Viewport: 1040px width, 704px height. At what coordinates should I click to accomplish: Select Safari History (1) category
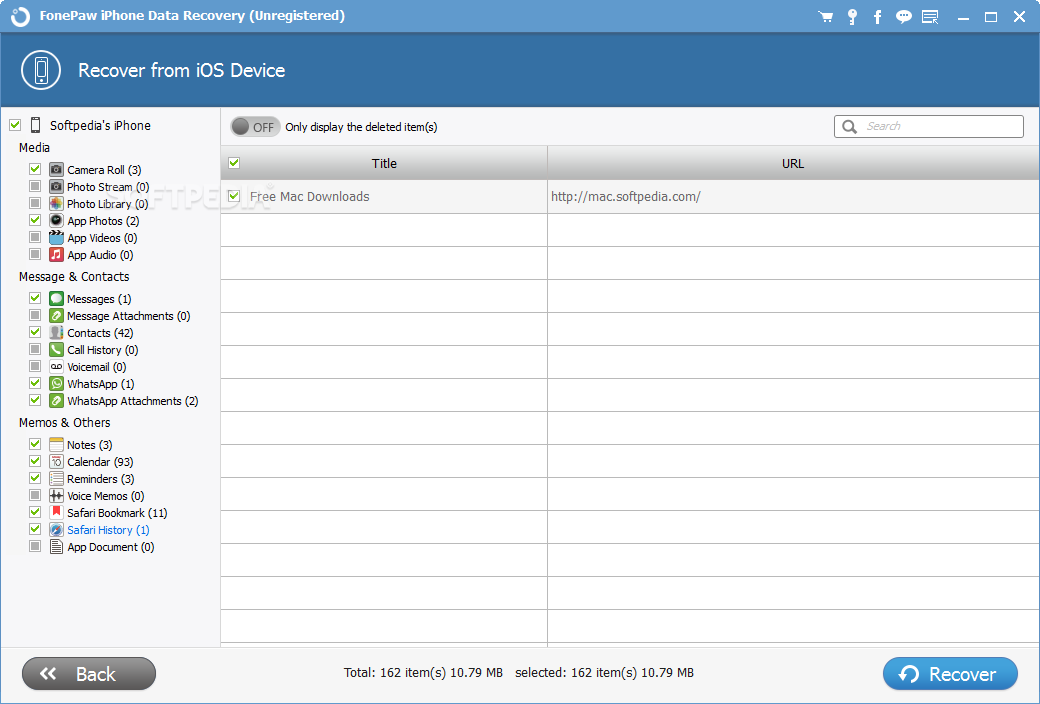pyautogui.click(x=108, y=529)
